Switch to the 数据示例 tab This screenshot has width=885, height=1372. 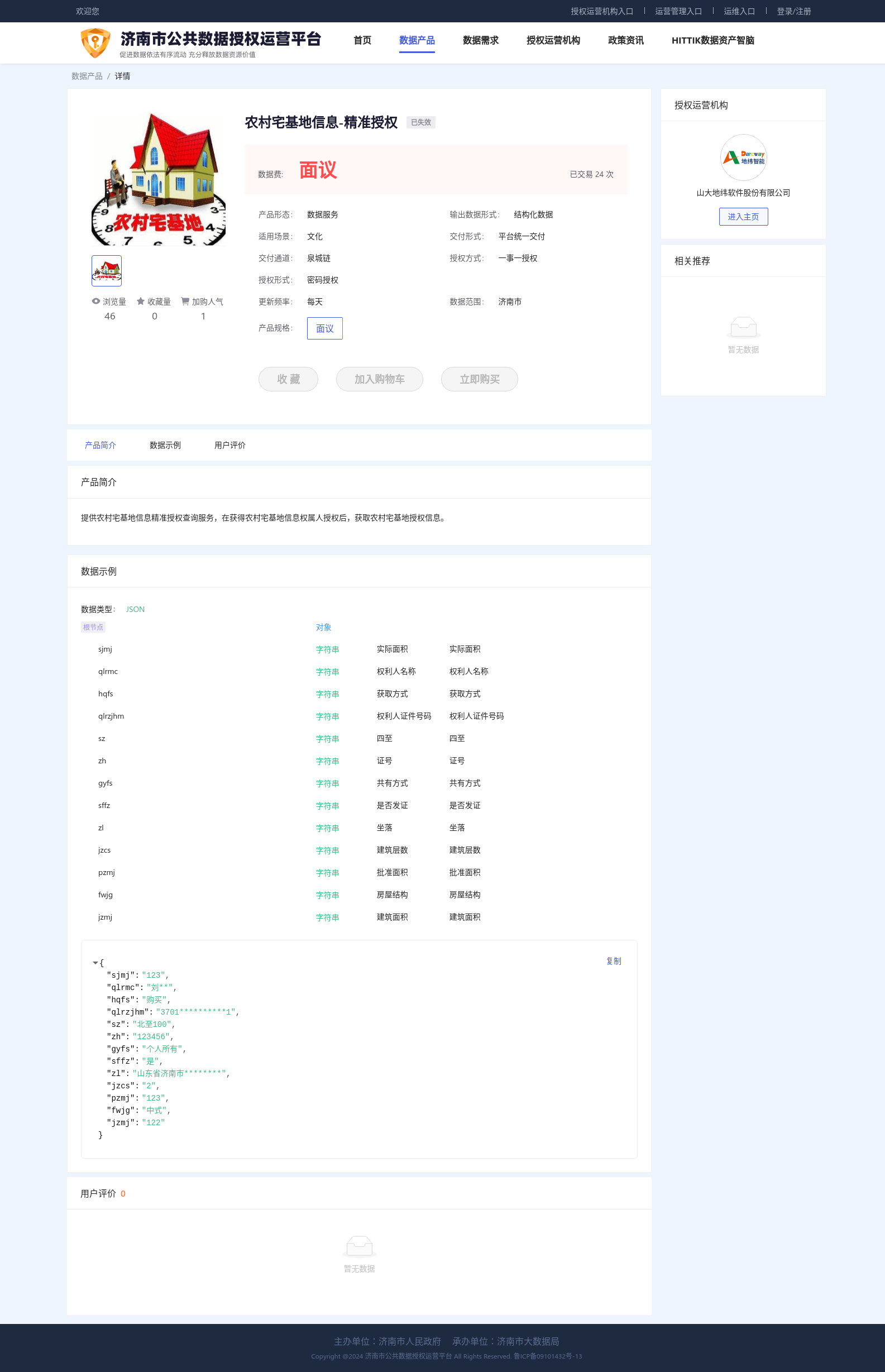coord(165,445)
